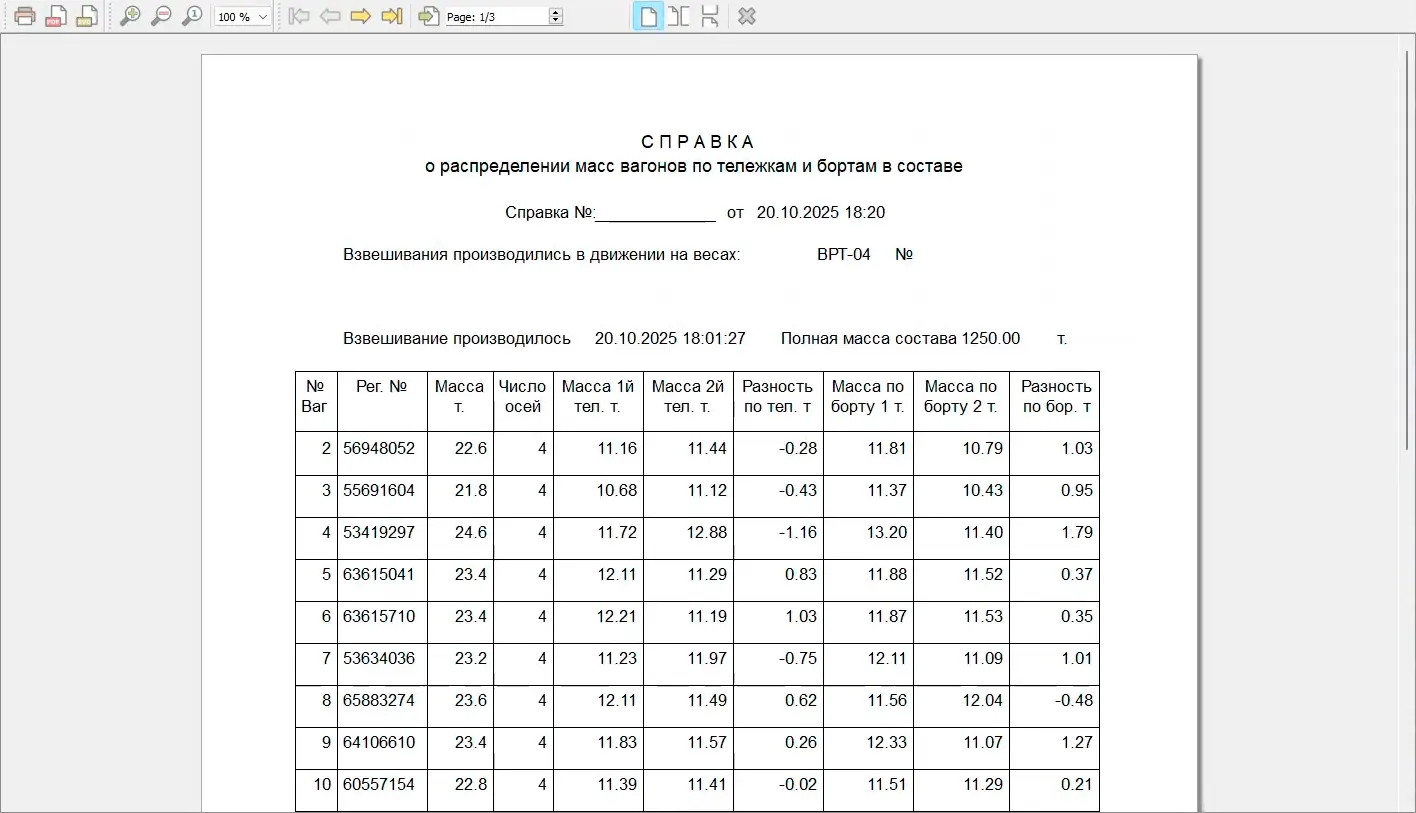The width and height of the screenshot is (1416, 813).
Task: Zoom in on the preview
Action: (x=129, y=15)
